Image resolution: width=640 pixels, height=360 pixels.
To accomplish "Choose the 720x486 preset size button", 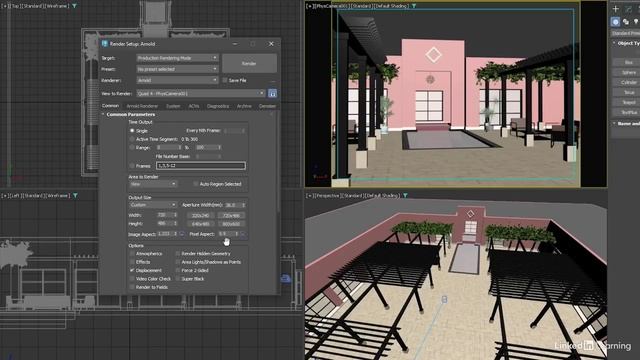I will pyautogui.click(x=231, y=215).
